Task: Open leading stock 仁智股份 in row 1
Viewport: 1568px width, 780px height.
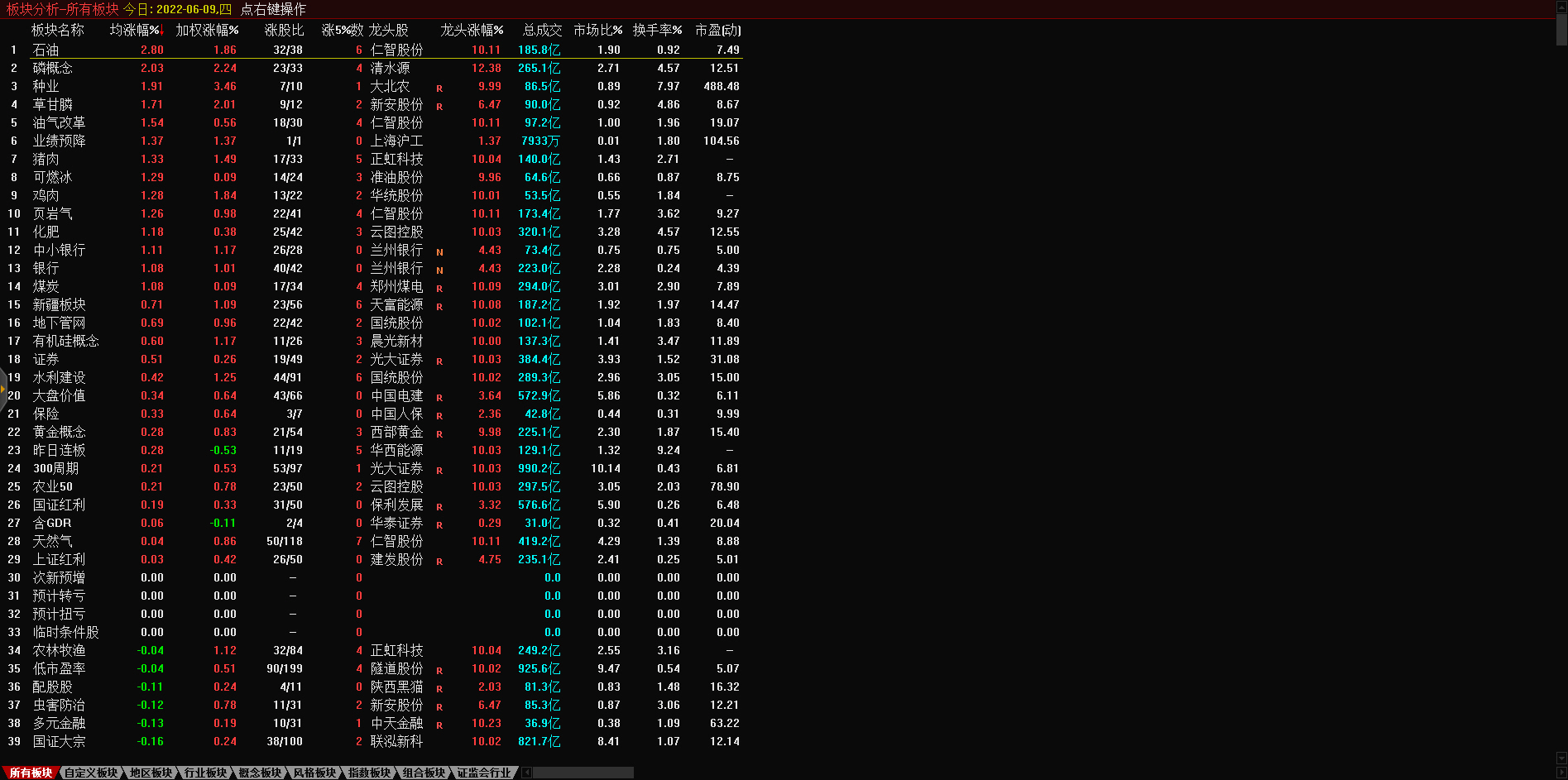Action: pyautogui.click(x=396, y=50)
